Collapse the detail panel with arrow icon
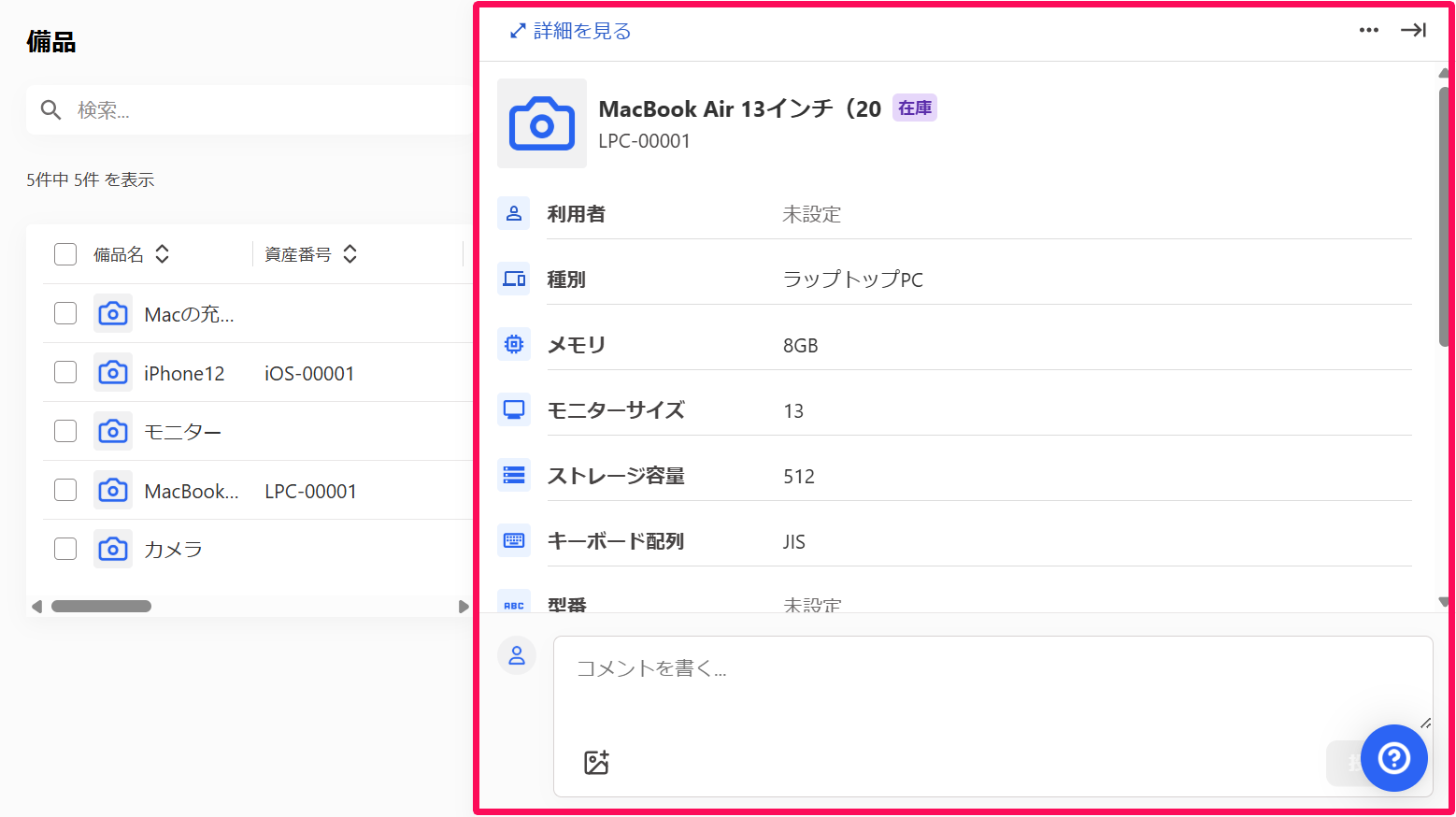This screenshot has width=1456, height=817. coord(1413,30)
